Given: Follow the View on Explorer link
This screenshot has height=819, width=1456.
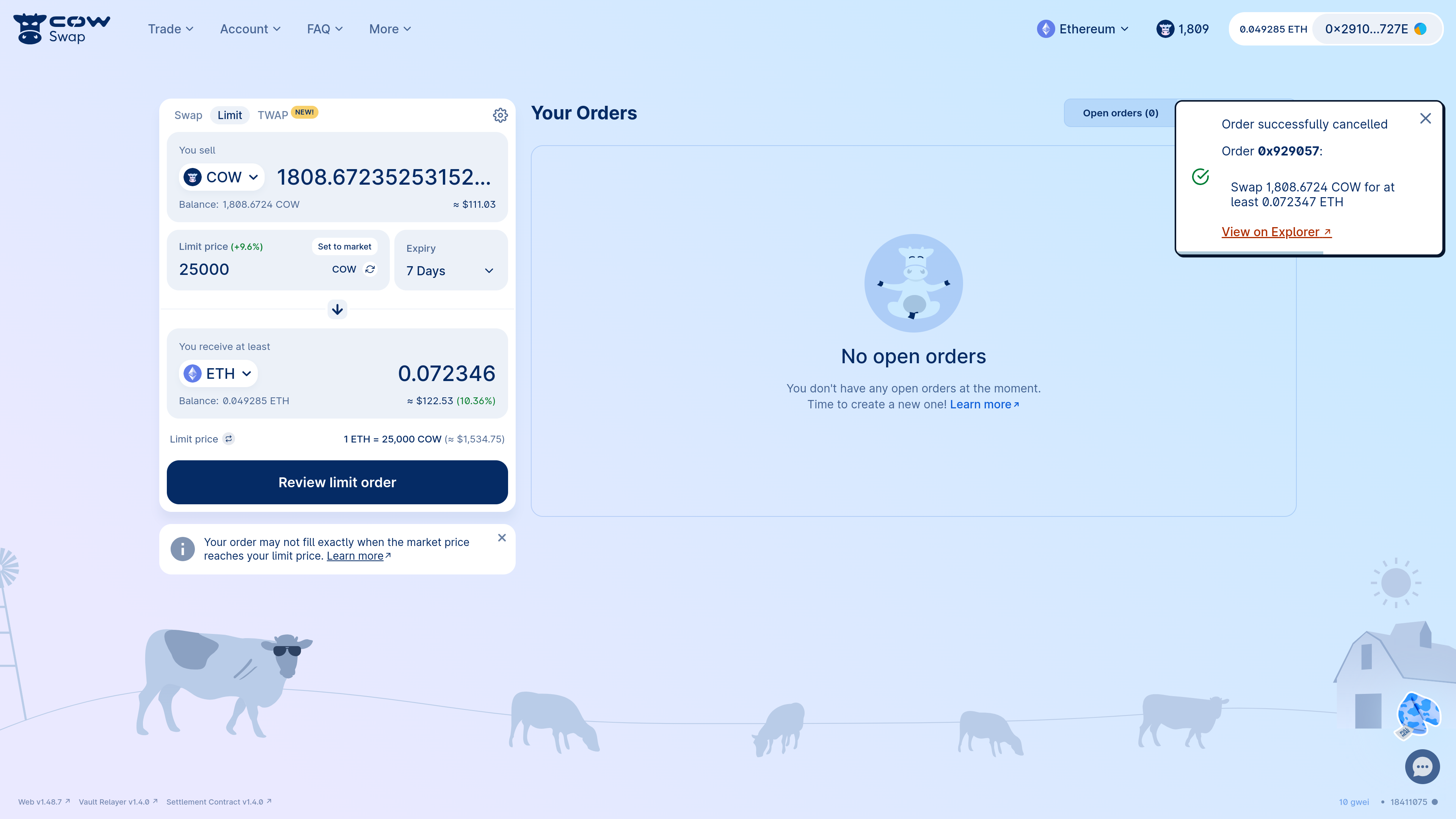Looking at the screenshot, I should [1276, 232].
